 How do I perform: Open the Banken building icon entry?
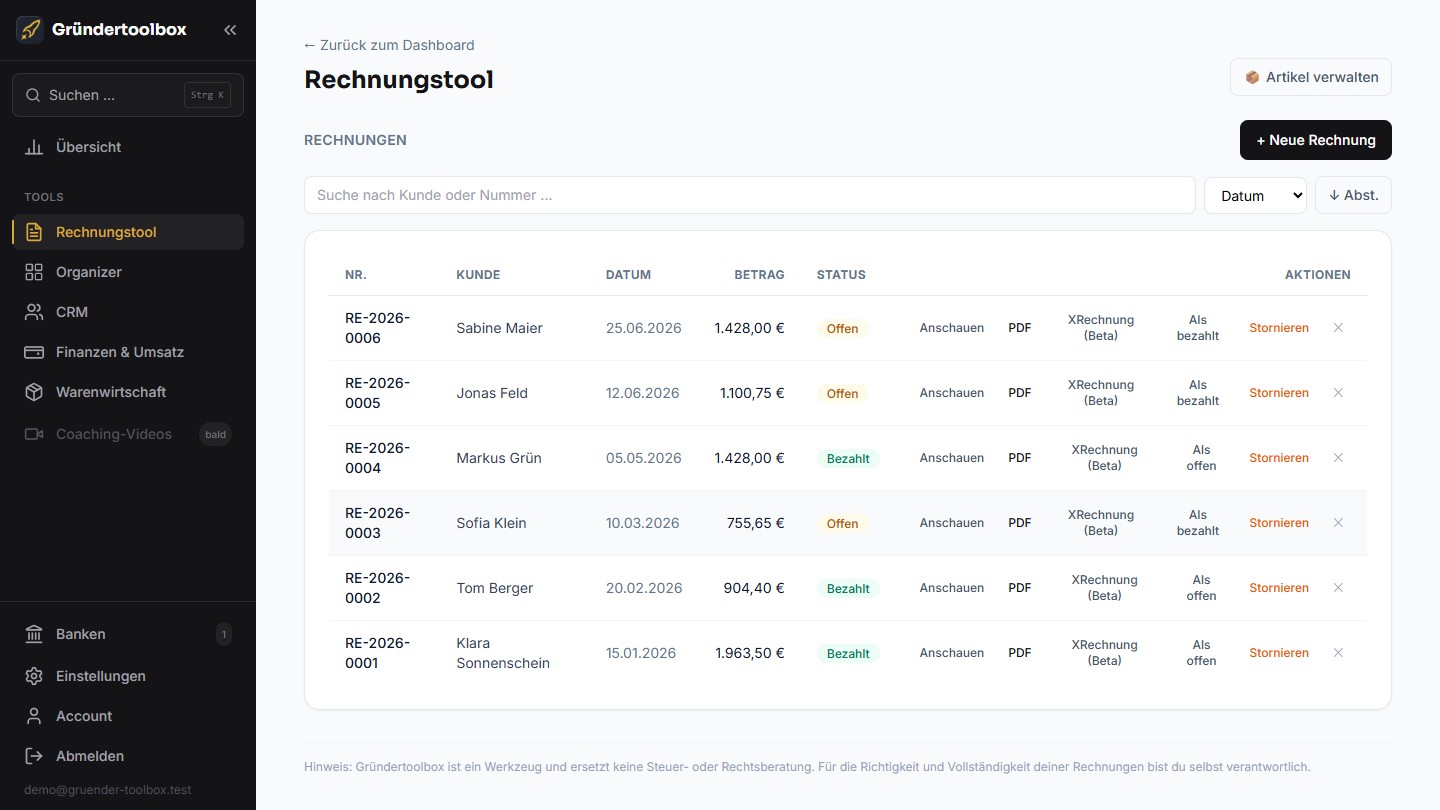(x=34, y=634)
